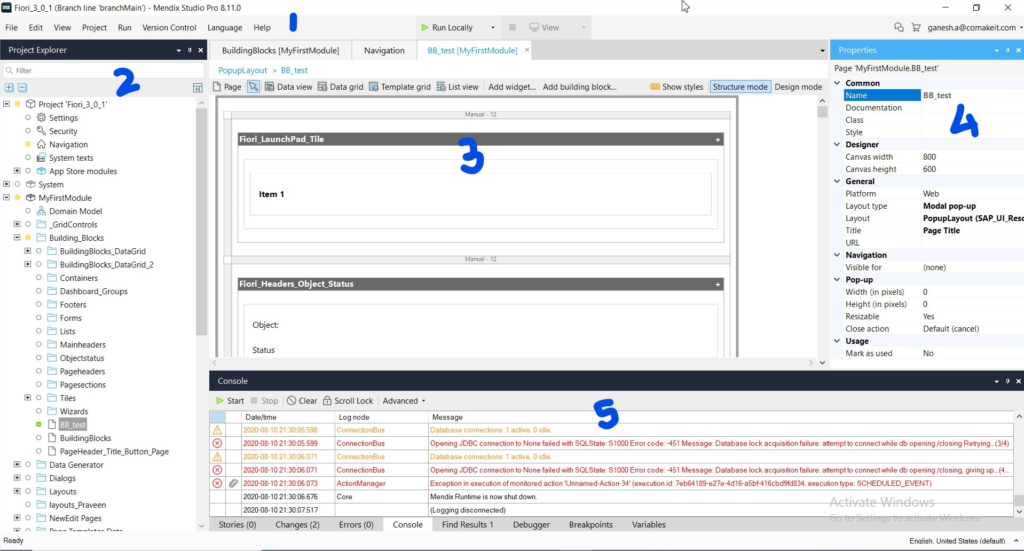Open the Language menu
The width and height of the screenshot is (1024, 551).
coord(225,27)
